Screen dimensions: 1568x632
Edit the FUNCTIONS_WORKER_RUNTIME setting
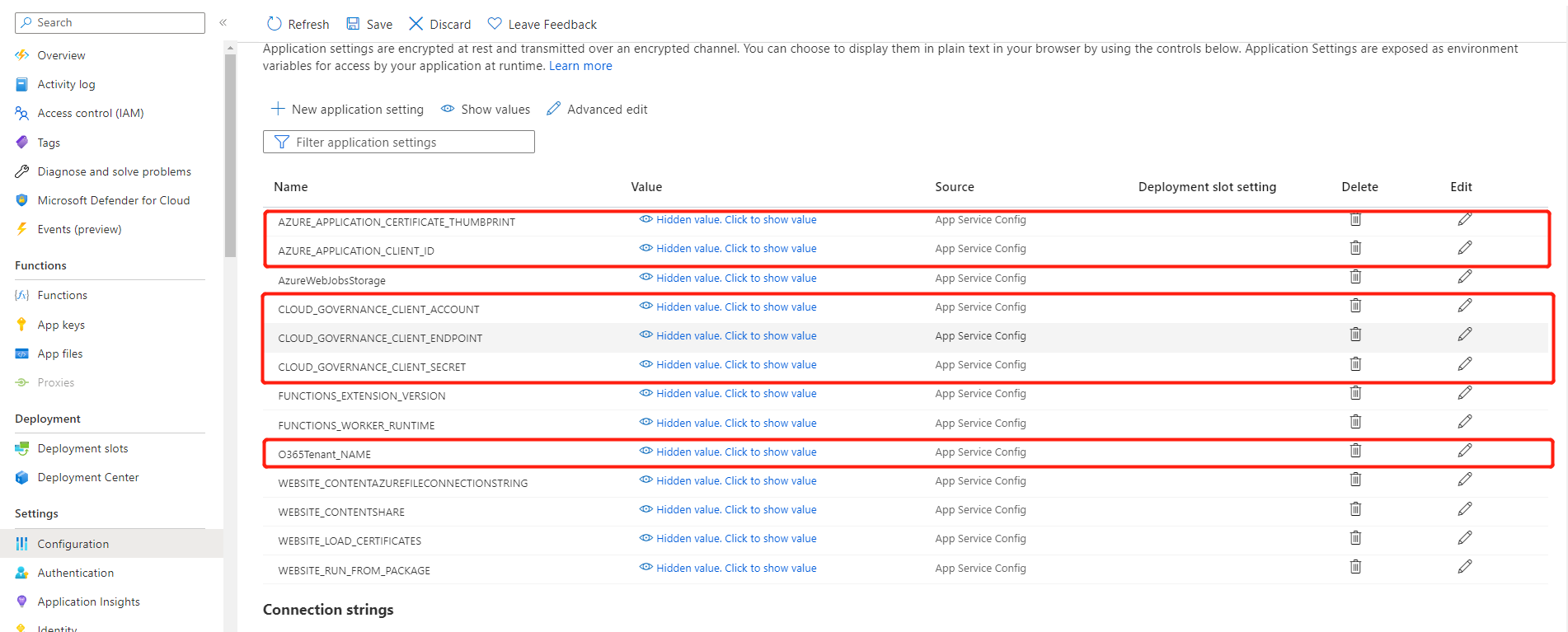[x=1464, y=422]
